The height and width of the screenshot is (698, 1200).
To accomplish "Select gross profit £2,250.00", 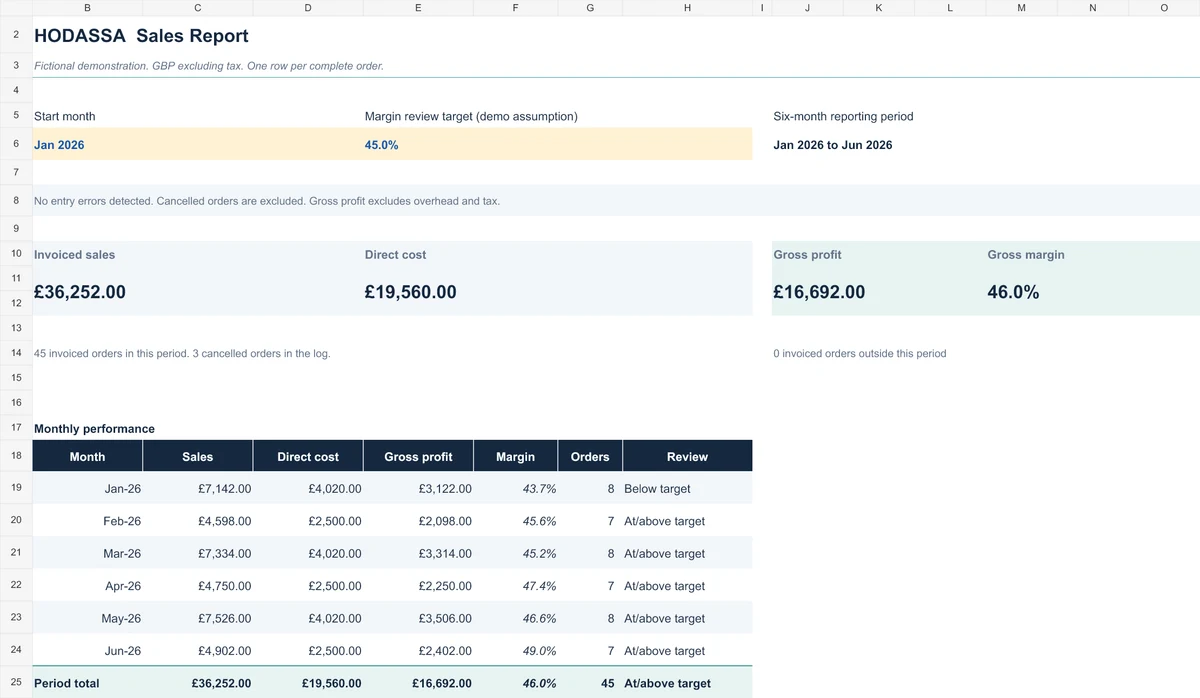I will [418, 586].
